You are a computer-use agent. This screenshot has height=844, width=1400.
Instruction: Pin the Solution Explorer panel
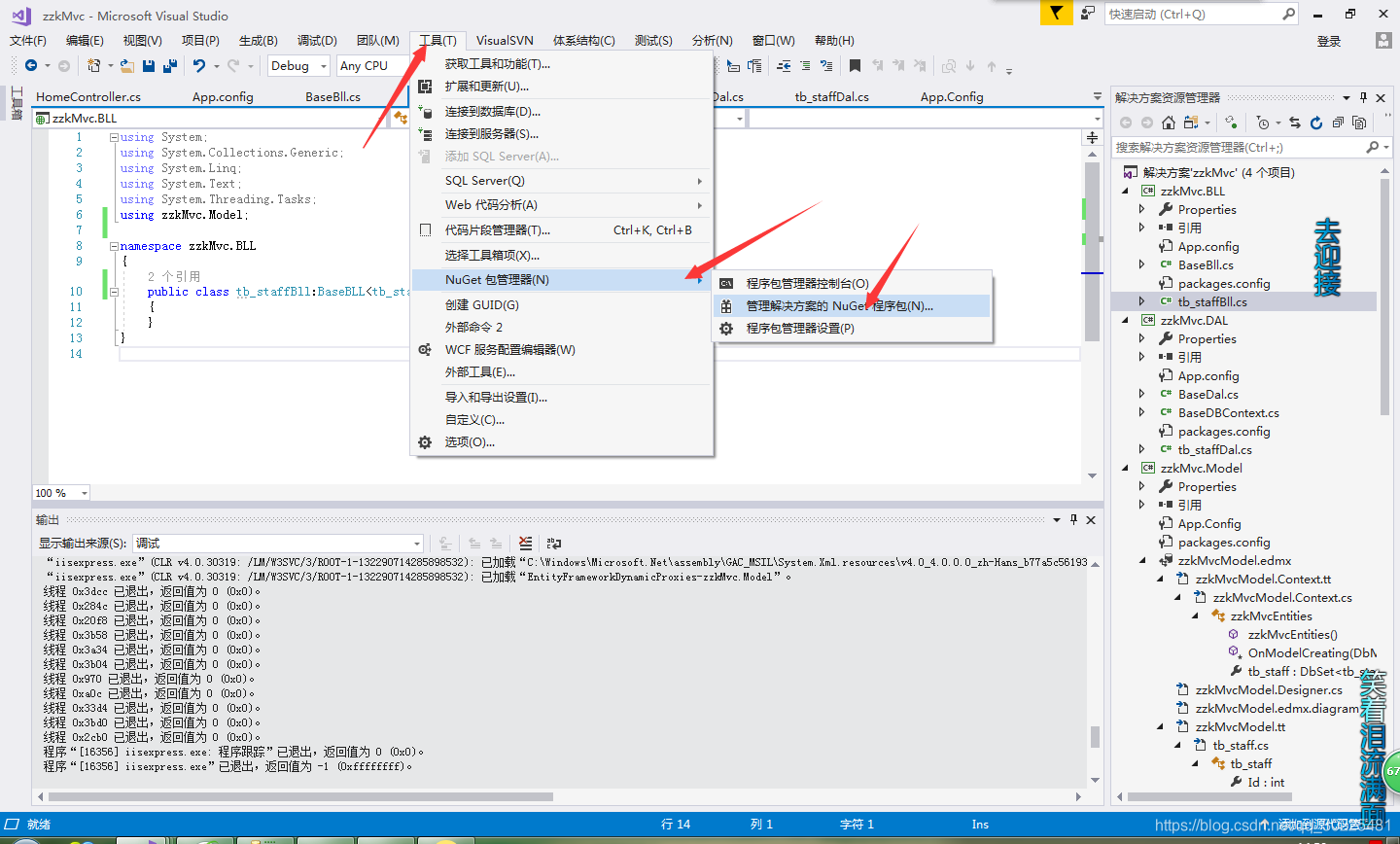pos(1364,97)
